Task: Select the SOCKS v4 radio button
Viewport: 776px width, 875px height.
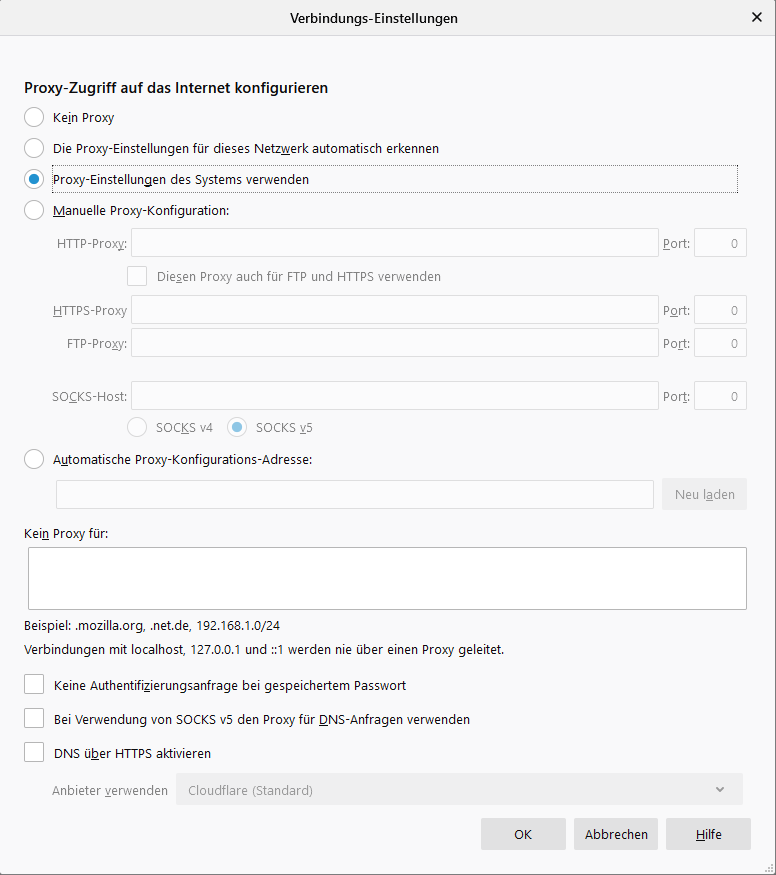Action: pyautogui.click(x=137, y=427)
